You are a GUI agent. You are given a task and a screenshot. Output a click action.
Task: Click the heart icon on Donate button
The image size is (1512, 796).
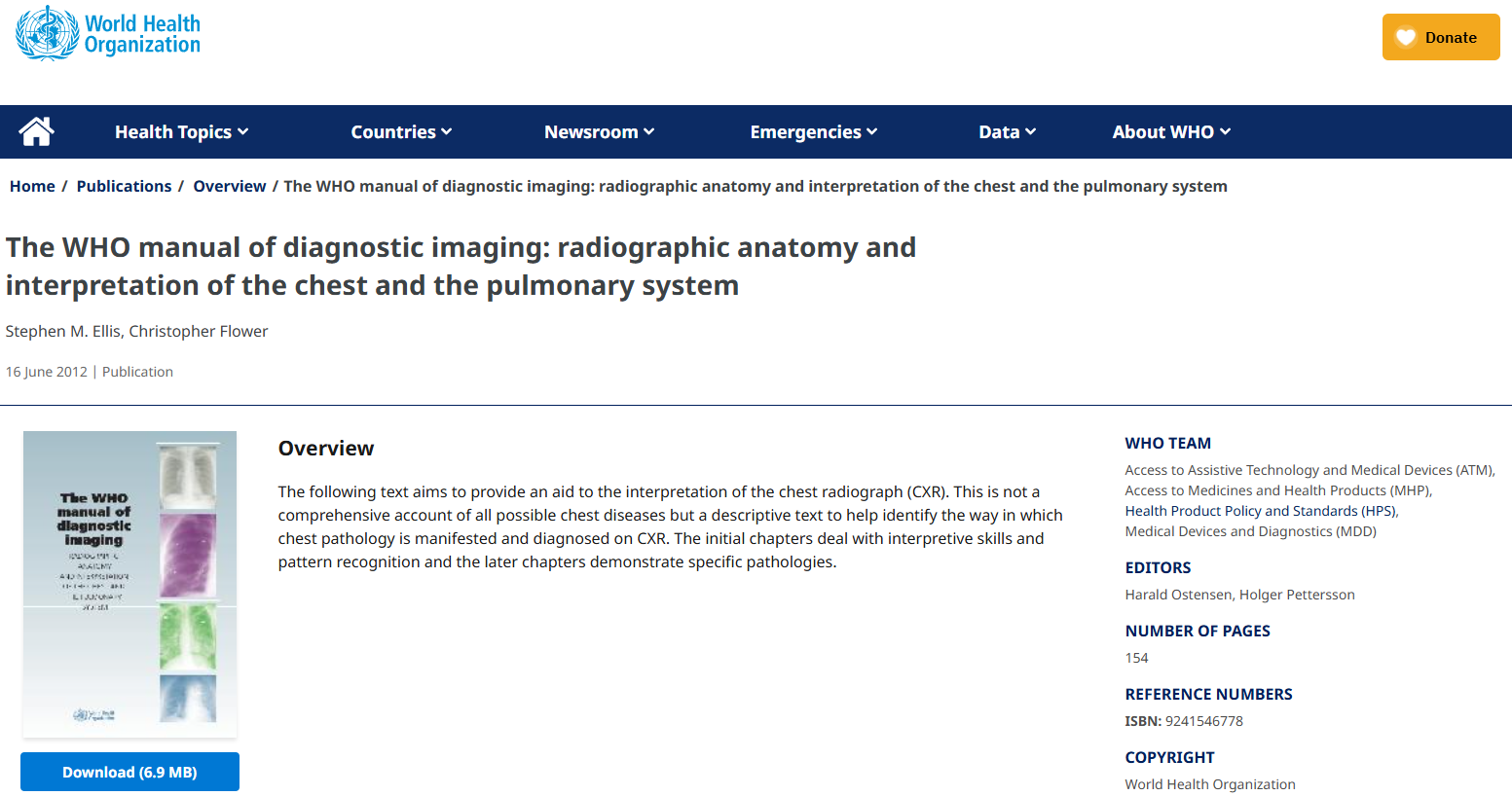[x=1405, y=37]
